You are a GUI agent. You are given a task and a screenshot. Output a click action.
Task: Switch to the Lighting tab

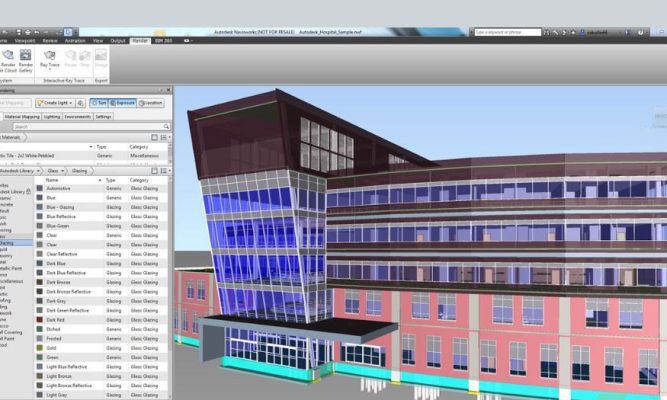(x=52, y=116)
